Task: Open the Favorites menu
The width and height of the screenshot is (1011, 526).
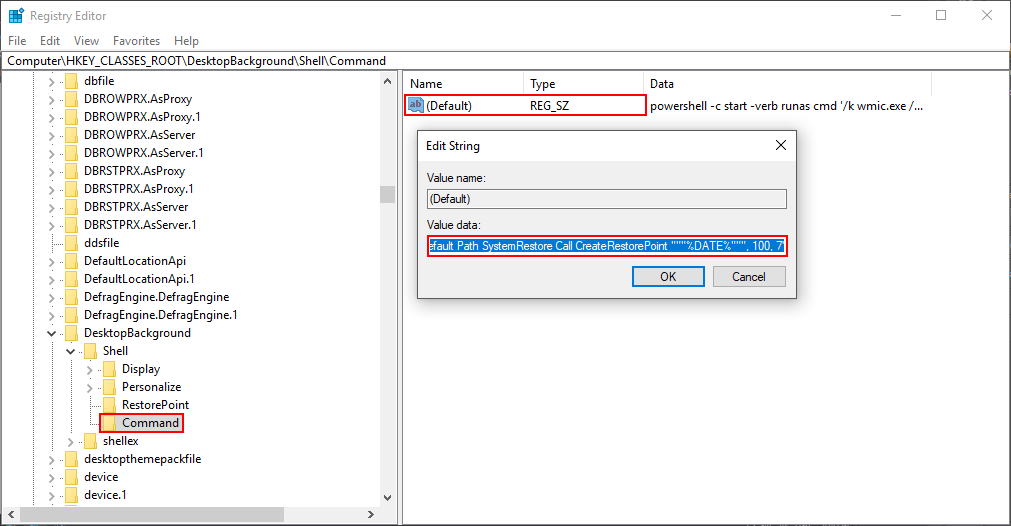Action: tap(136, 41)
